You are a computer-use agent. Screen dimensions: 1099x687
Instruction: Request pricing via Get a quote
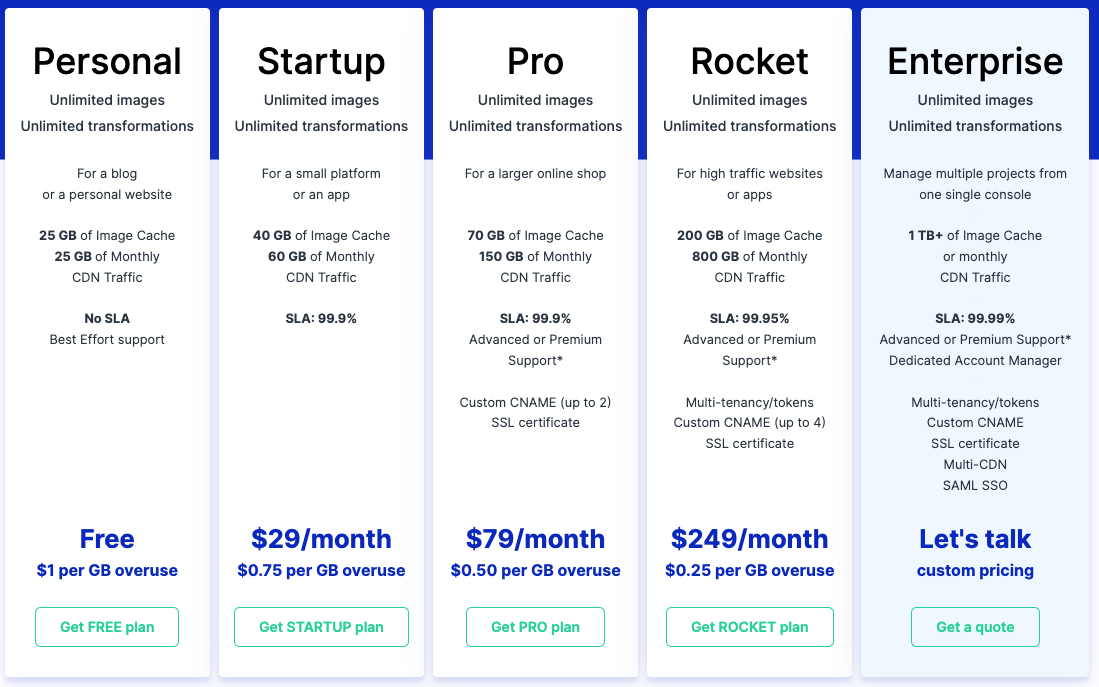tap(975, 627)
